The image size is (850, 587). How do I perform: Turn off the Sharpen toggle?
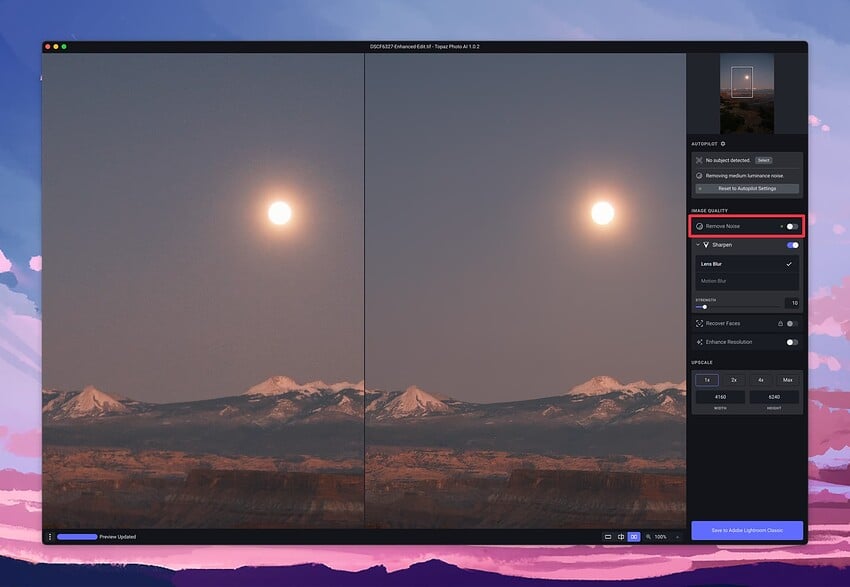[792, 245]
